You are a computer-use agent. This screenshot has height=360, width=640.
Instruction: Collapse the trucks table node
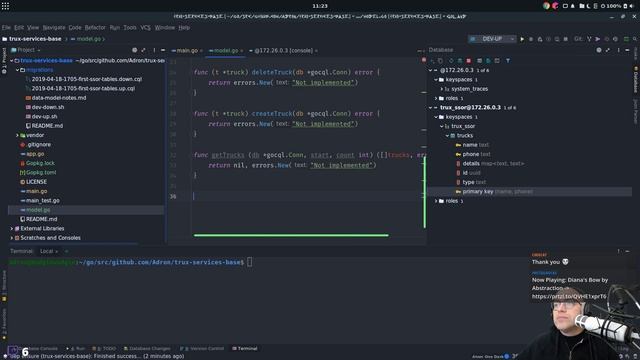coord(447,136)
